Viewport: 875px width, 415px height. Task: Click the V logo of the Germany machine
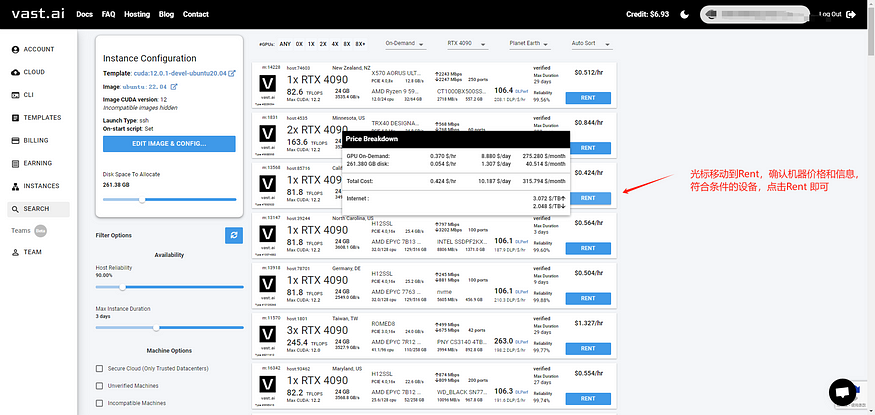268,286
